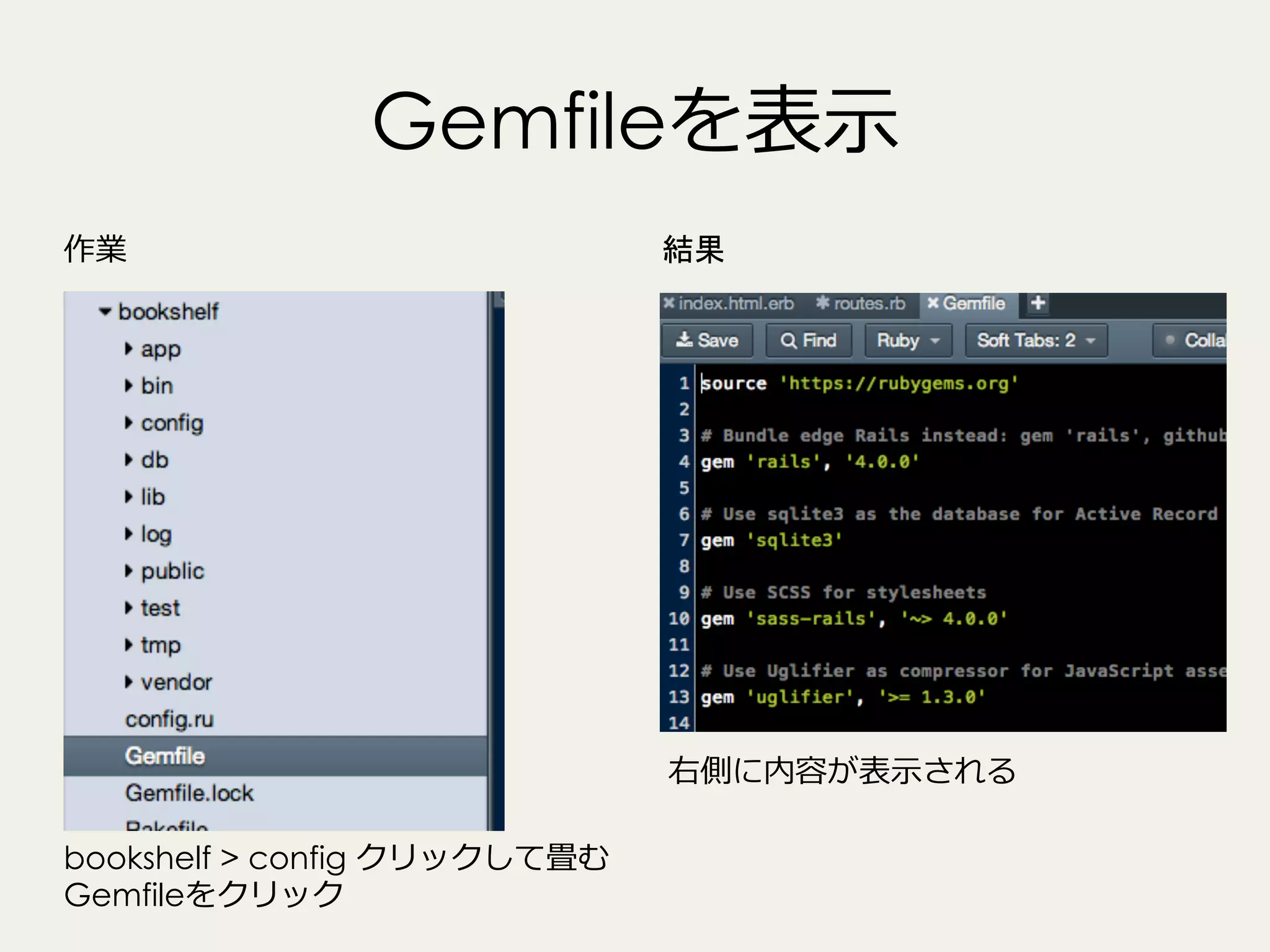Open the Ruby language dropdown
Viewport: 1270px width, 952px height.
(908, 340)
